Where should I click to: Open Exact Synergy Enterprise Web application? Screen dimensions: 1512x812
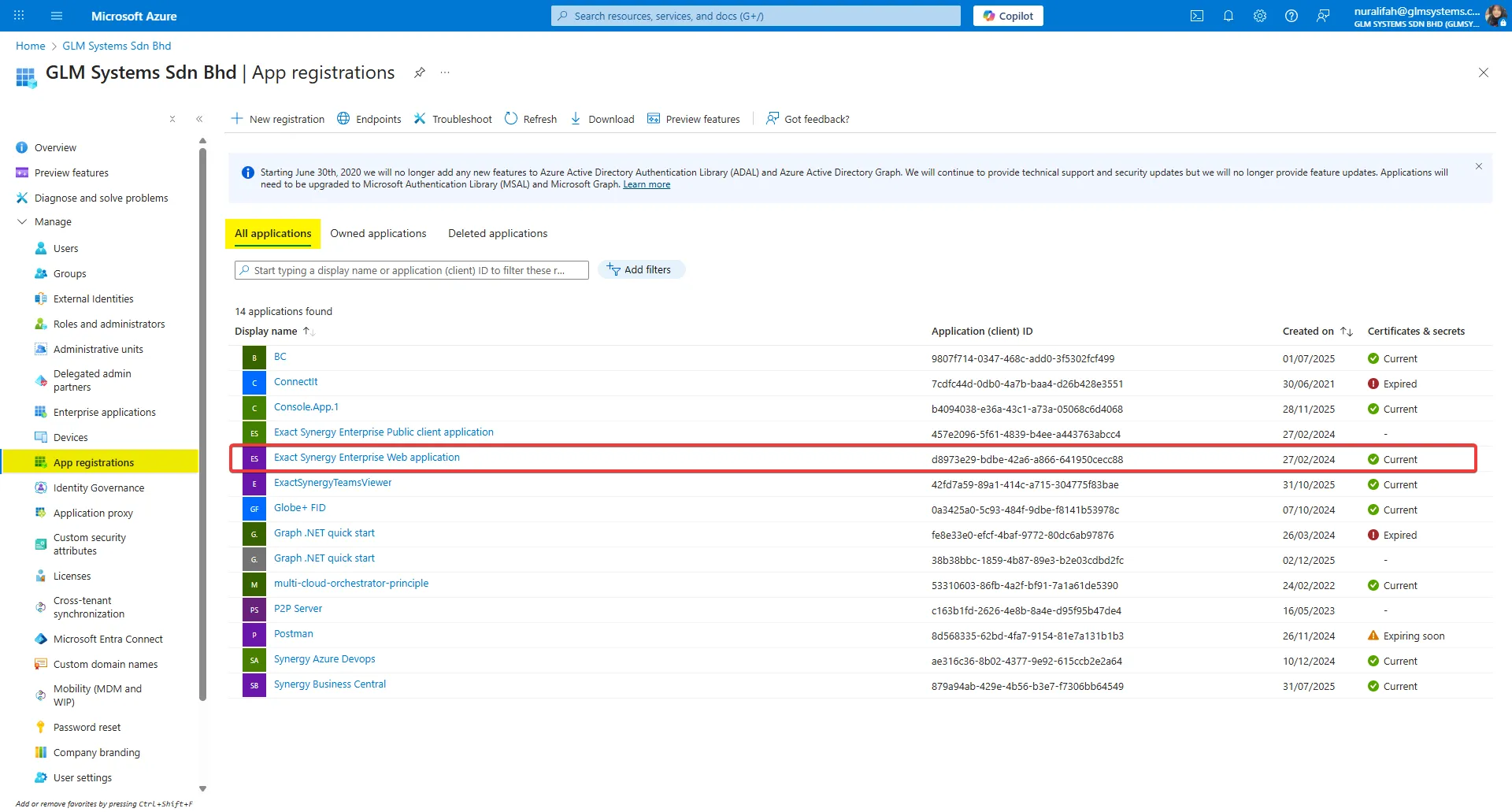point(366,458)
